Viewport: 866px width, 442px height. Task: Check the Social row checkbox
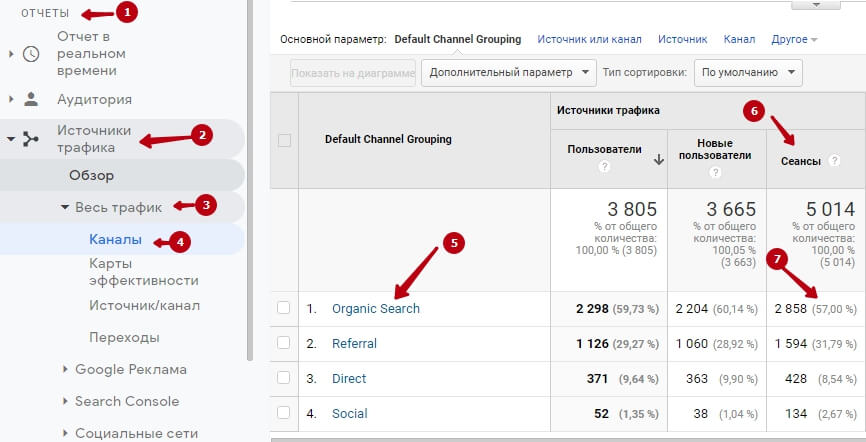(x=283, y=412)
